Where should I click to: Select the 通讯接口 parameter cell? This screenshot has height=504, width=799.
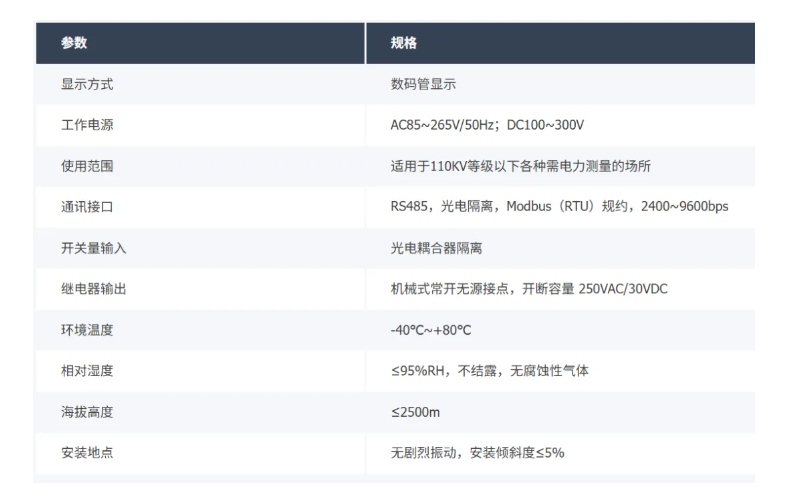point(86,207)
